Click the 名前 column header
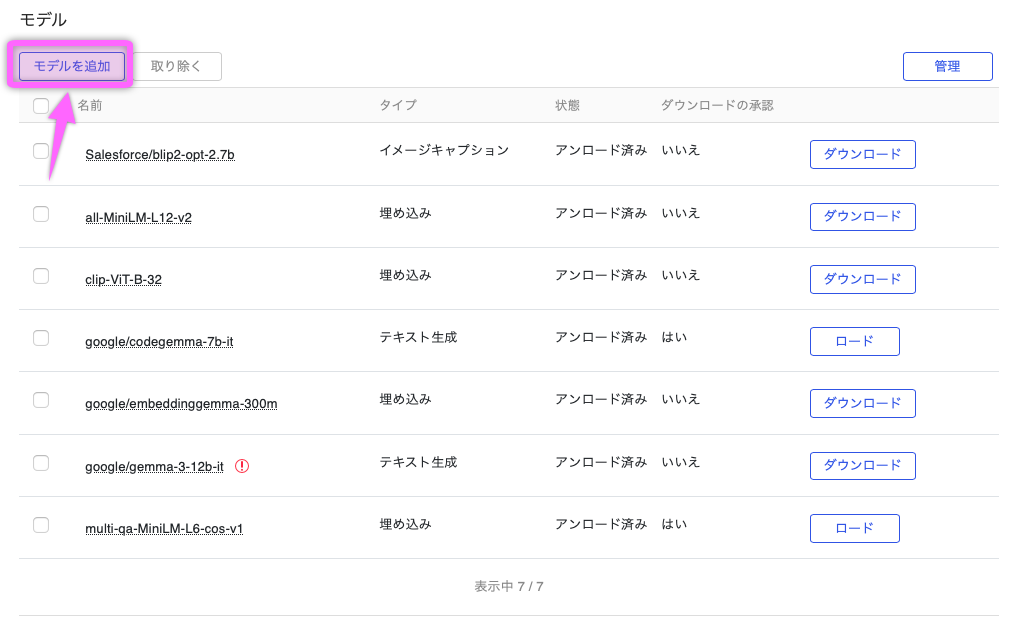This screenshot has height=643, width=1012. tap(90, 105)
